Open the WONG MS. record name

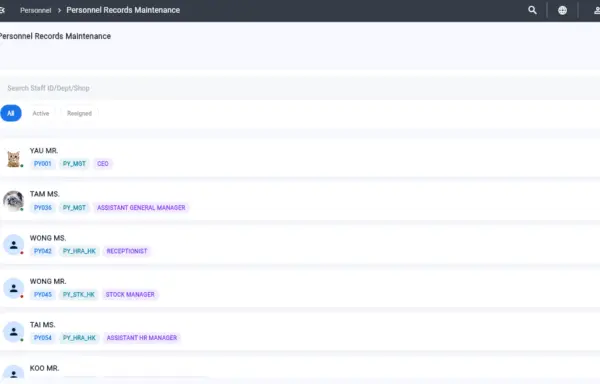point(48,238)
